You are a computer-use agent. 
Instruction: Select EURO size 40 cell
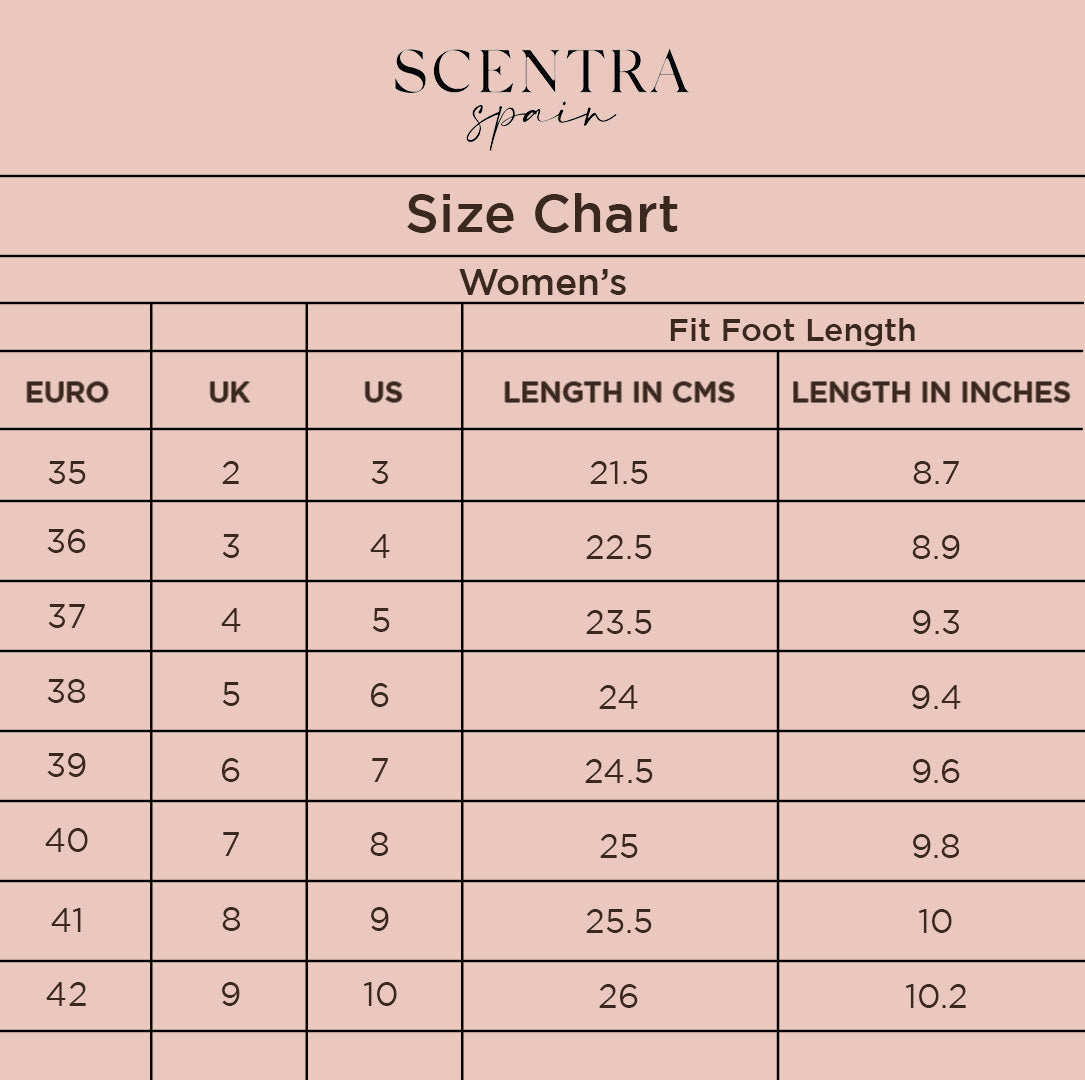(67, 841)
